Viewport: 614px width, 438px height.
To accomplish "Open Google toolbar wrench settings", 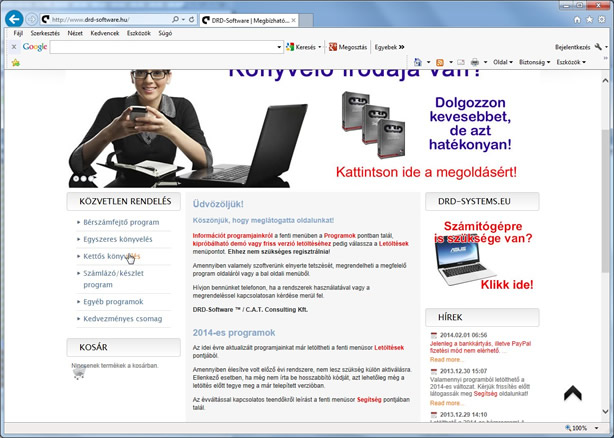I will pyautogui.click(x=598, y=47).
